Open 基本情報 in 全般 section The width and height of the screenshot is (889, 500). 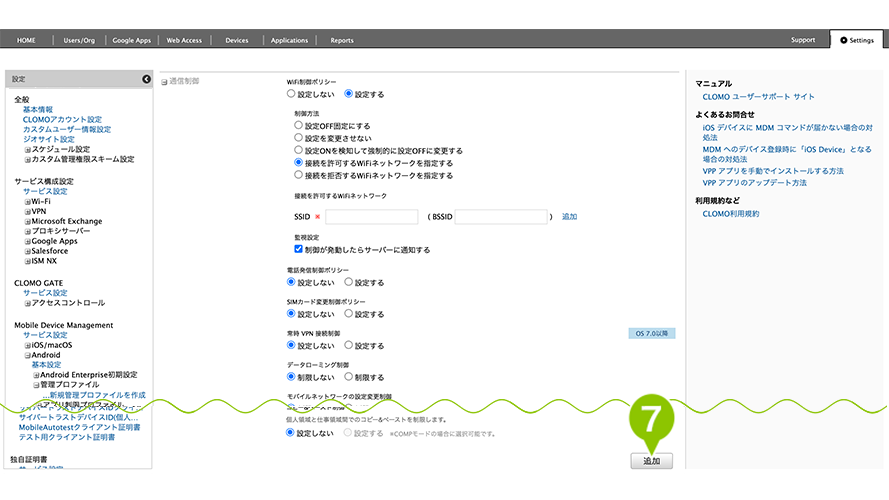point(37,109)
